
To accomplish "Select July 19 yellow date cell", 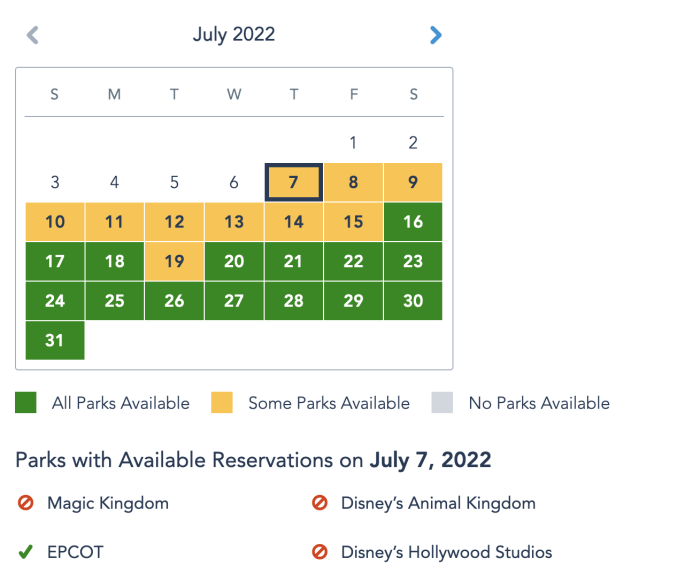I will (174, 261).
